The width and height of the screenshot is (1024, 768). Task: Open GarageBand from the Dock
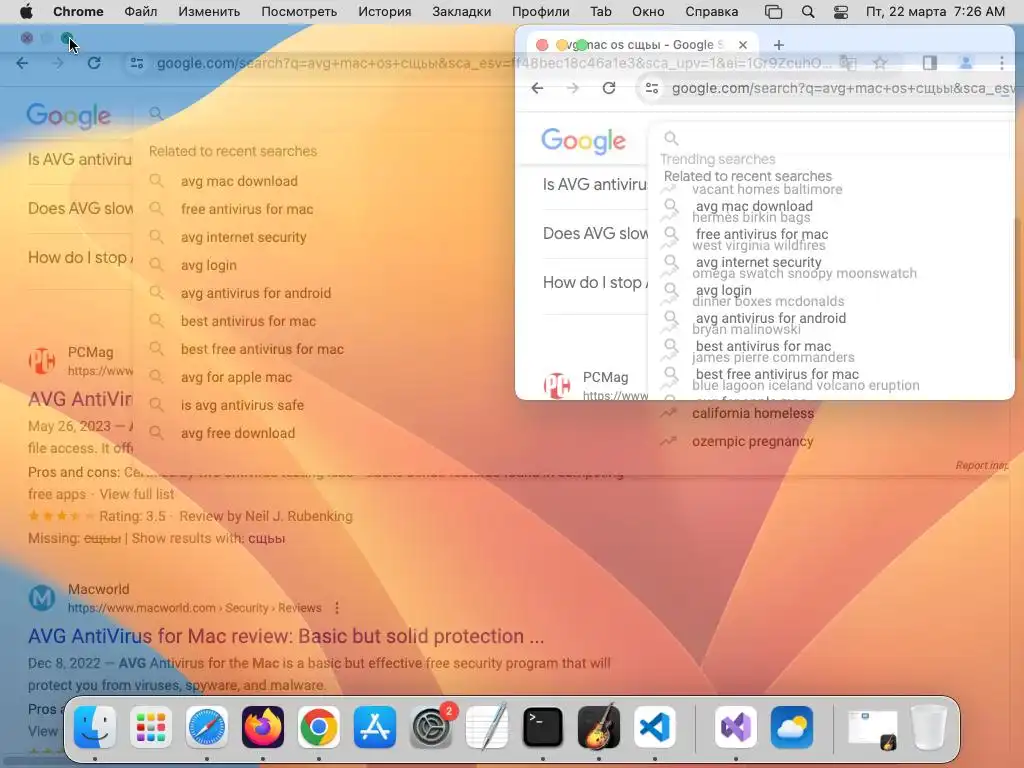click(599, 727)
